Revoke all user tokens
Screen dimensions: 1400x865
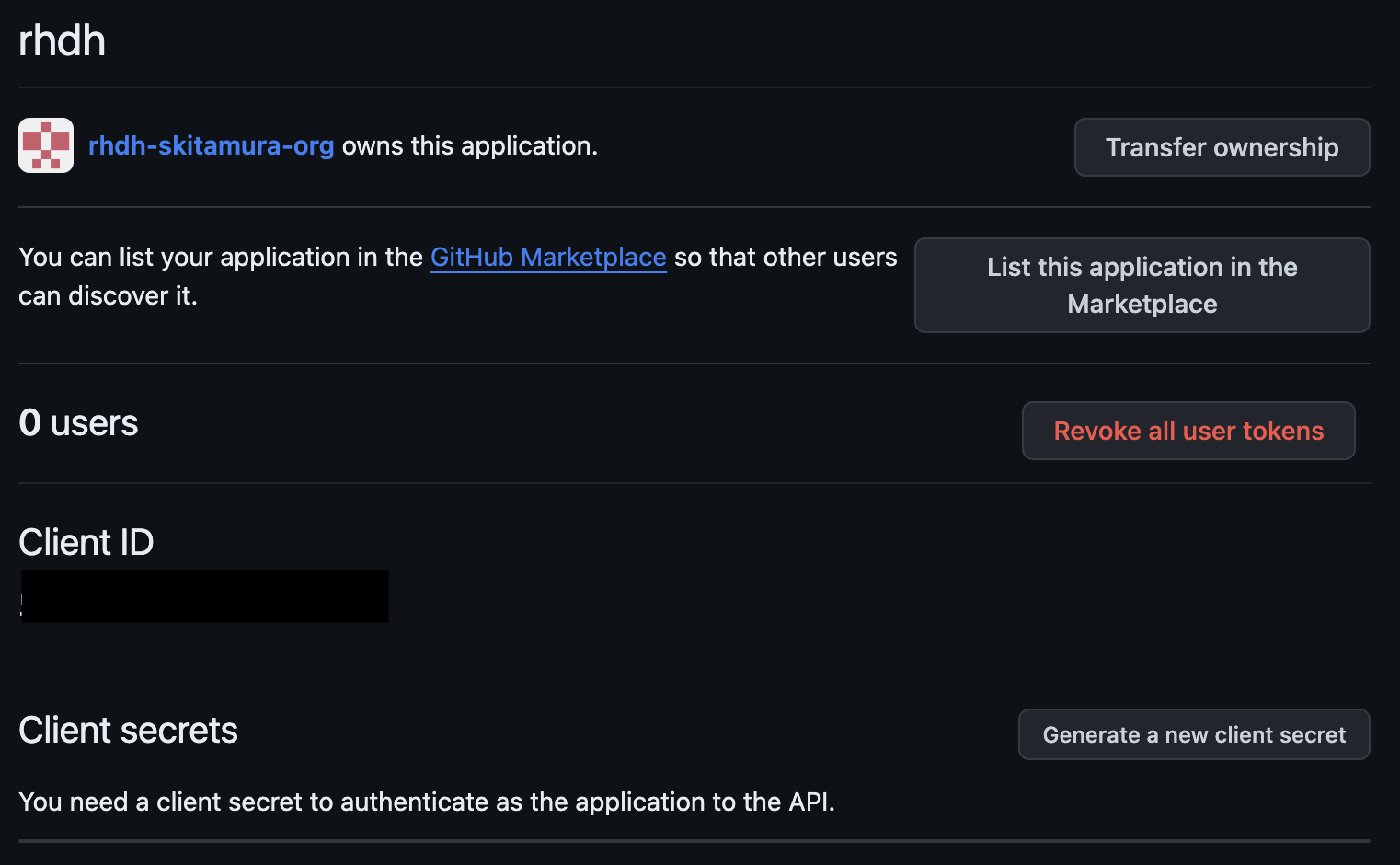[1188, 431]
